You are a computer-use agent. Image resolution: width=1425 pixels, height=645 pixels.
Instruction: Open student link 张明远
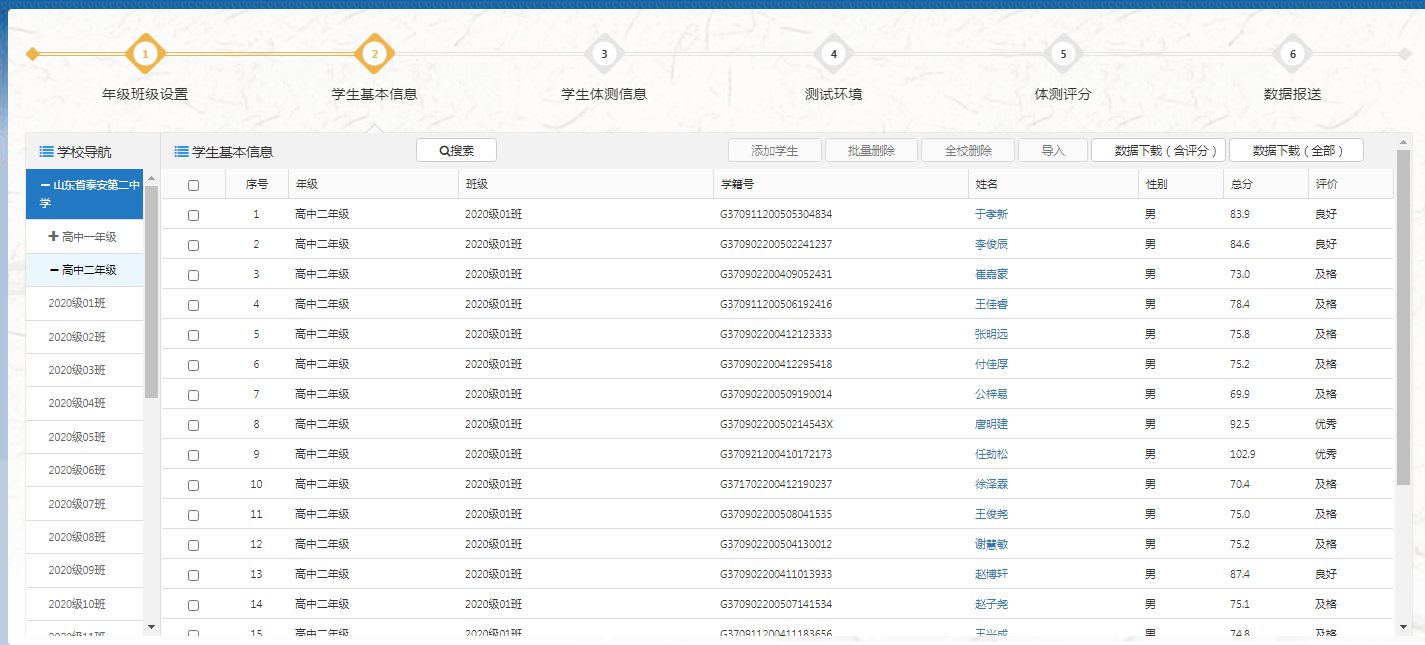click(991, 334)
